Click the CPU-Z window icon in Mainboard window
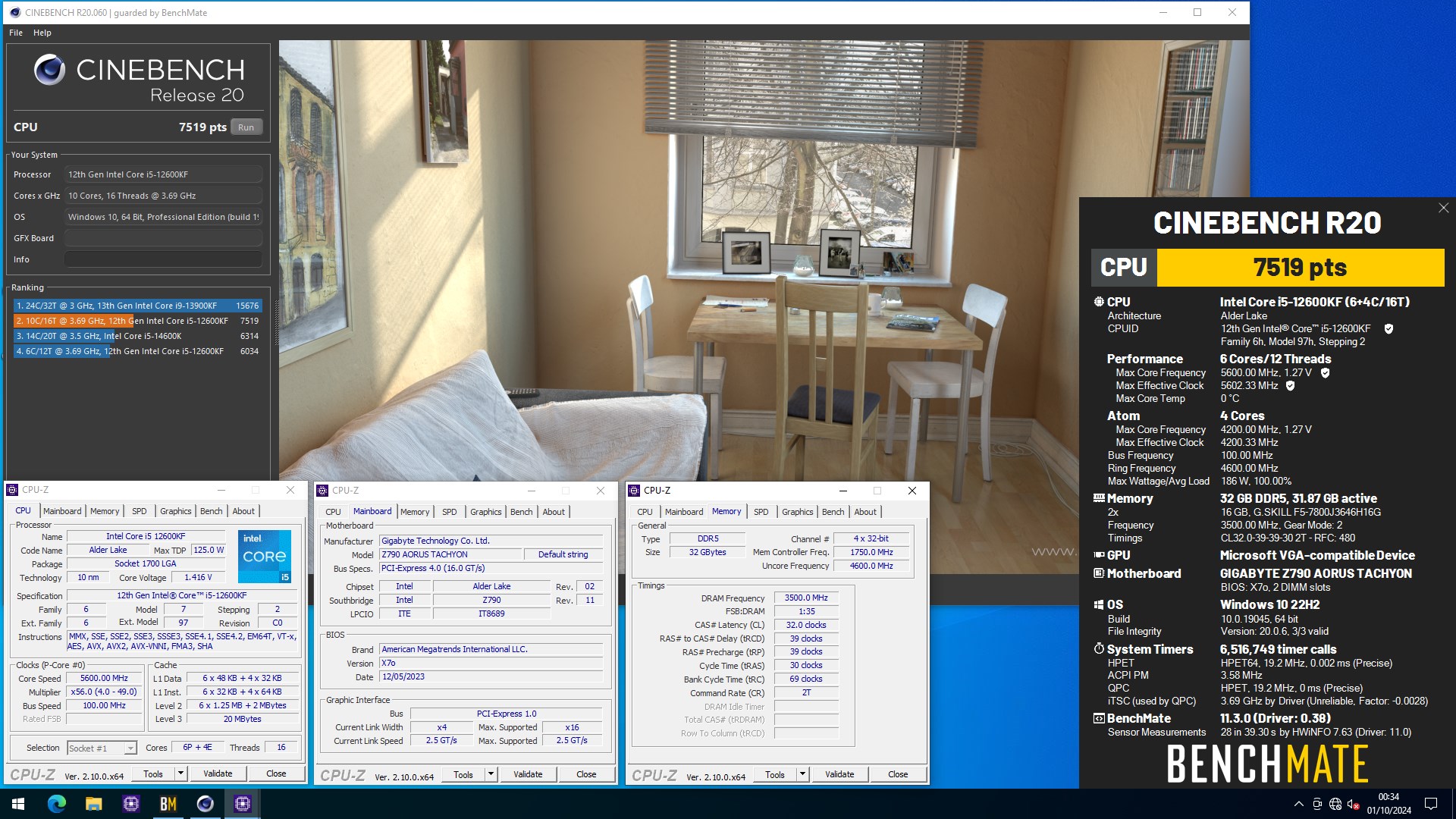 322,491
